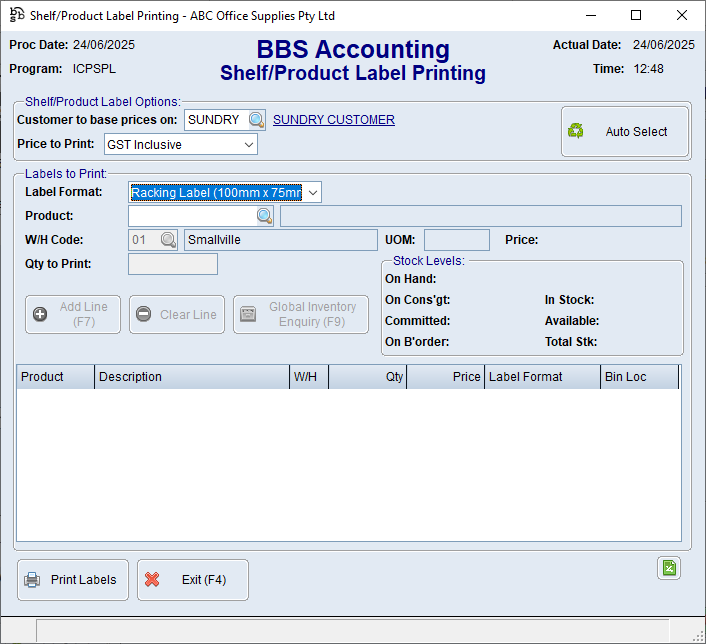Maximize the Shelf/Product Label Printing window
Image resolution: width=706 pixels, height=644 pixels.
tap(636, 15)
